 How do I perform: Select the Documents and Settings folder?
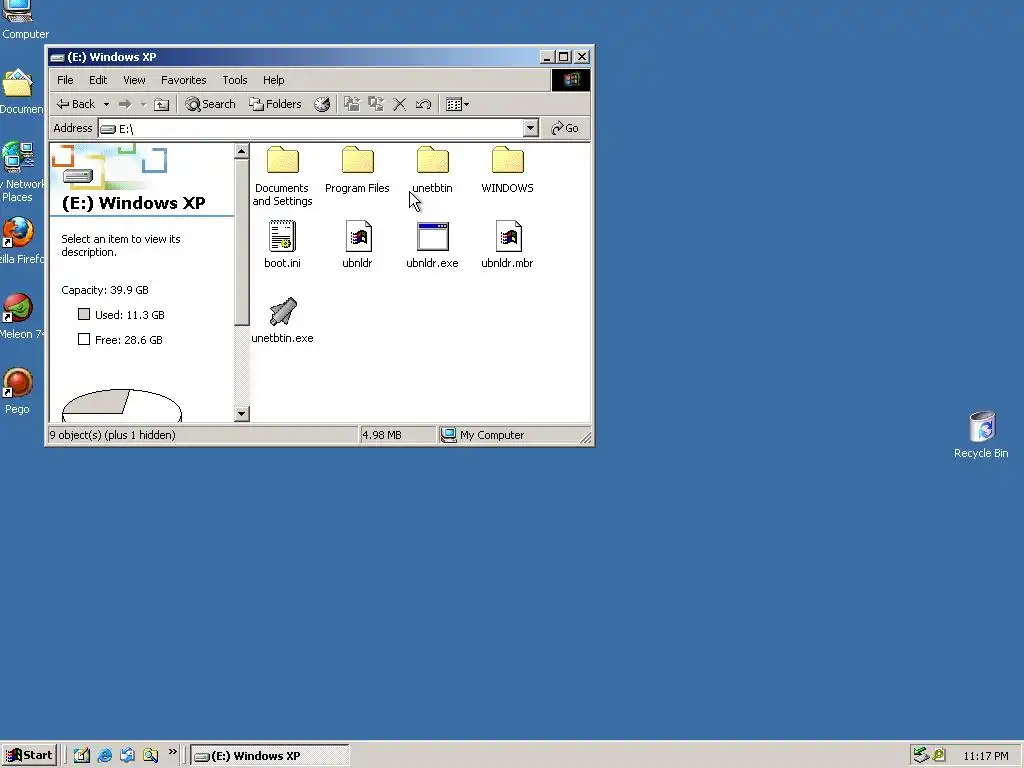point(282,176)
